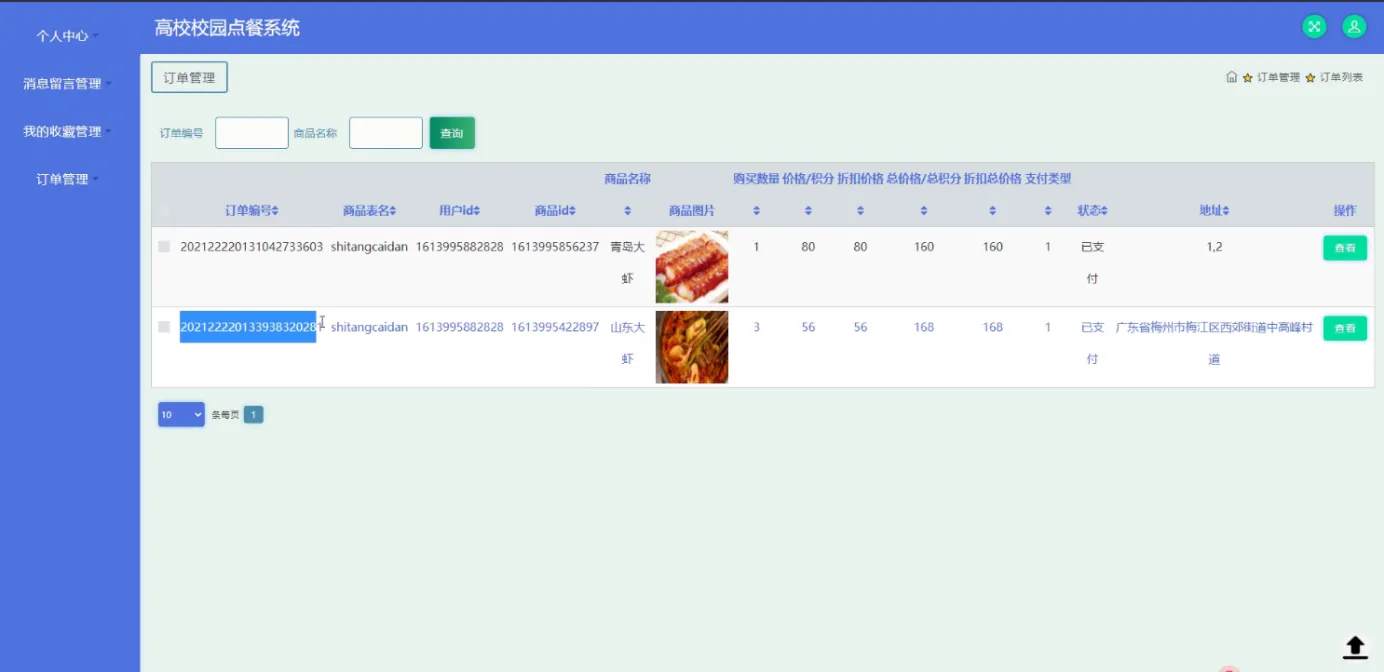Click the 商品图片 column header
1384x672 pixels.
tap(692, 211)
